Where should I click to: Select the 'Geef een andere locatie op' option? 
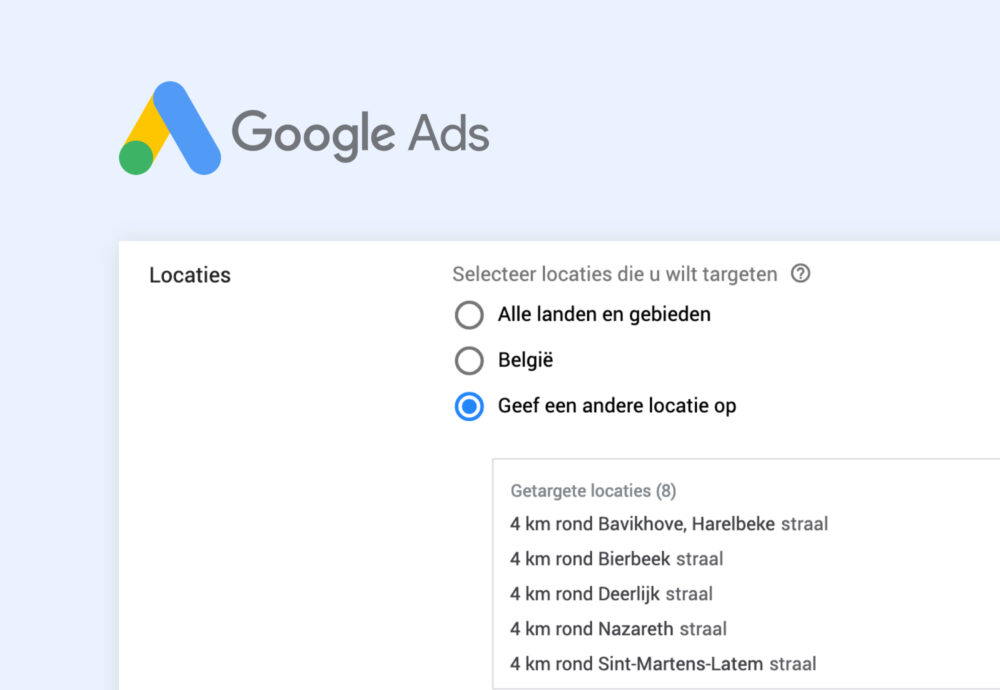[469, 407]
